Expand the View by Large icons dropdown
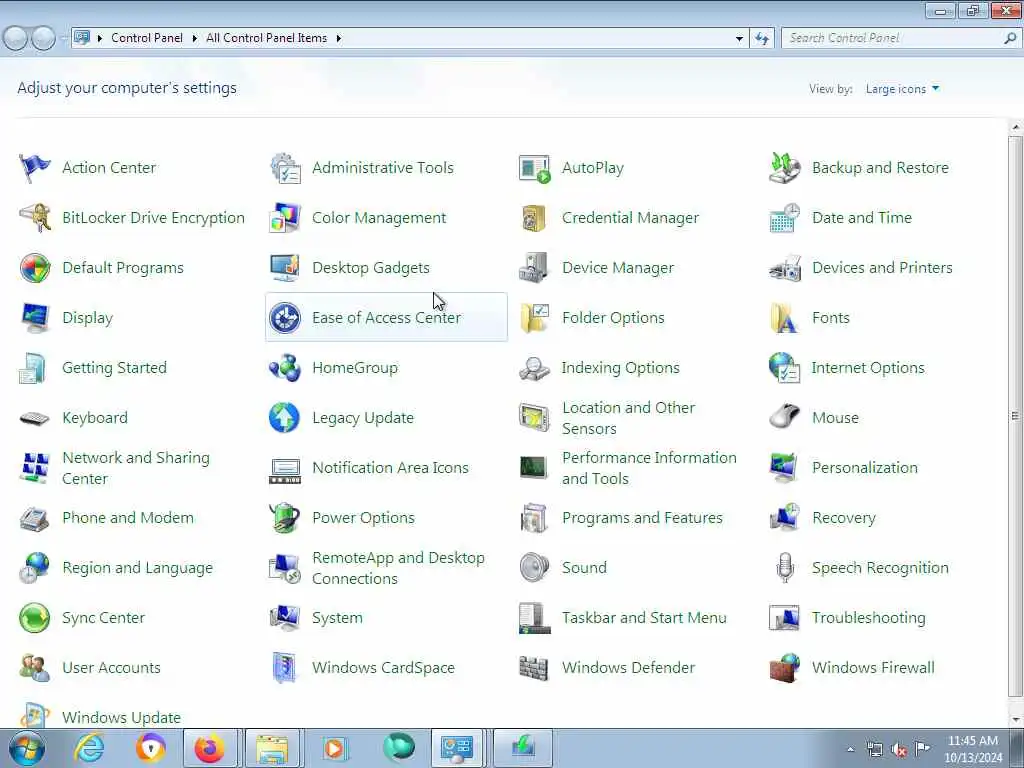1024x768 pixels. click(x=902, y=89)
